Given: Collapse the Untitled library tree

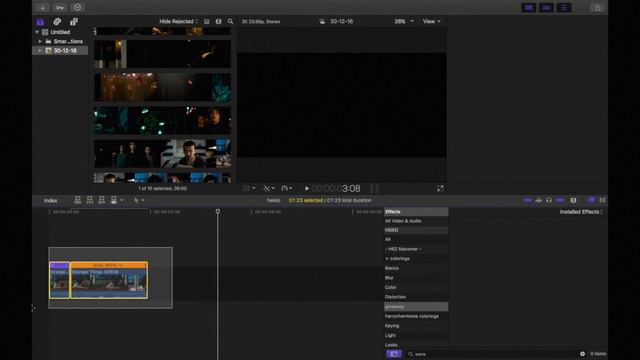Looking at the screenshot, I should tap(37, 32).
